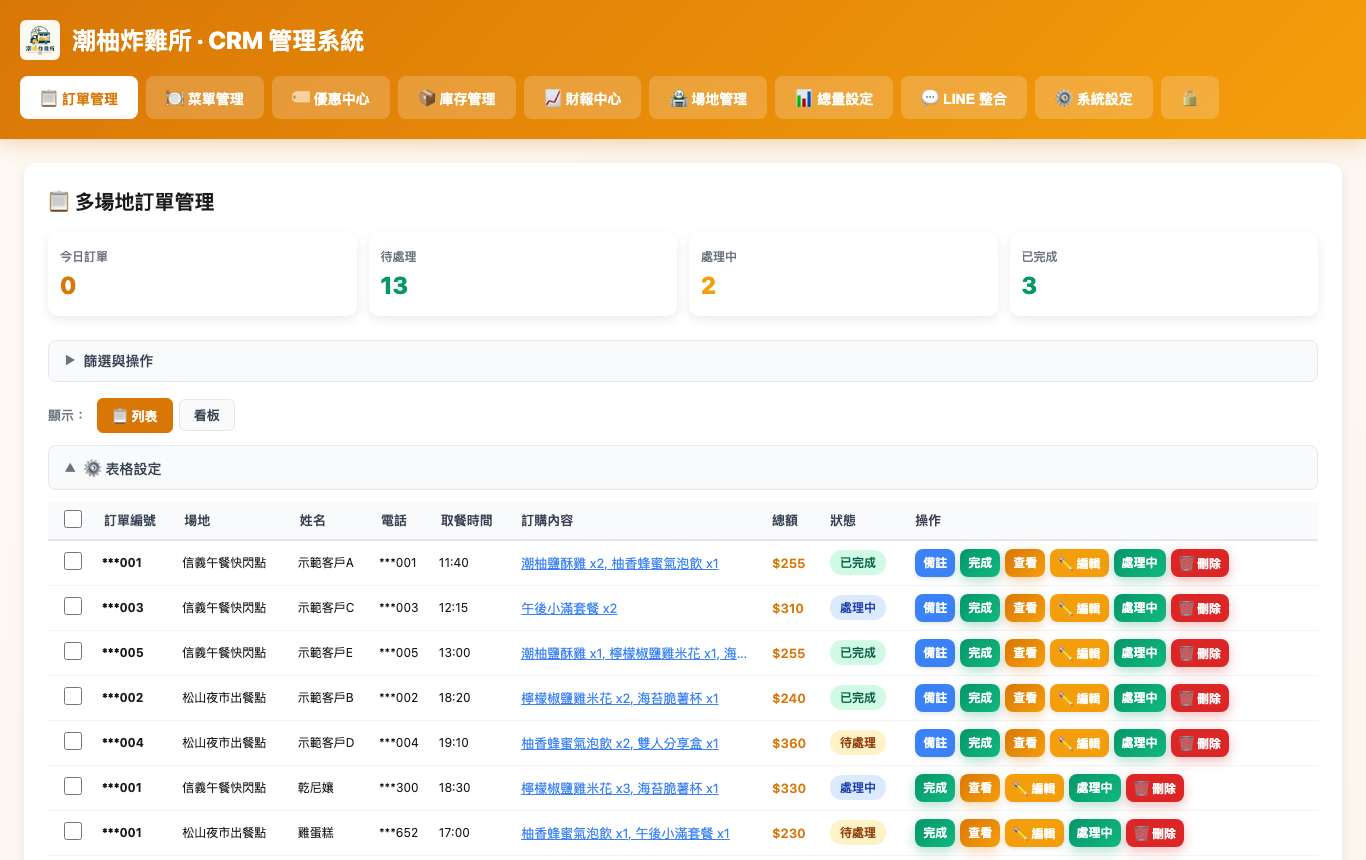
Task: Switch to the 菜單管理 tab
Action: click(205, 98)
